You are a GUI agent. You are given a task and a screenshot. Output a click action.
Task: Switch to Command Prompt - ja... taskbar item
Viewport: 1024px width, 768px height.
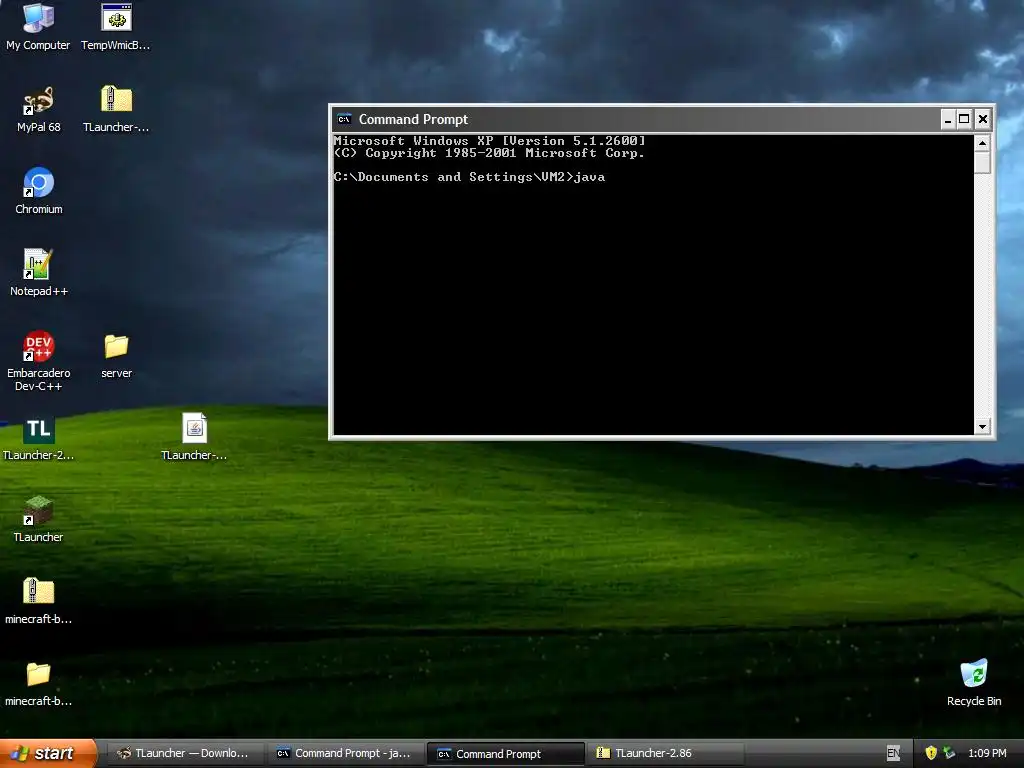[x=345, y=753]
